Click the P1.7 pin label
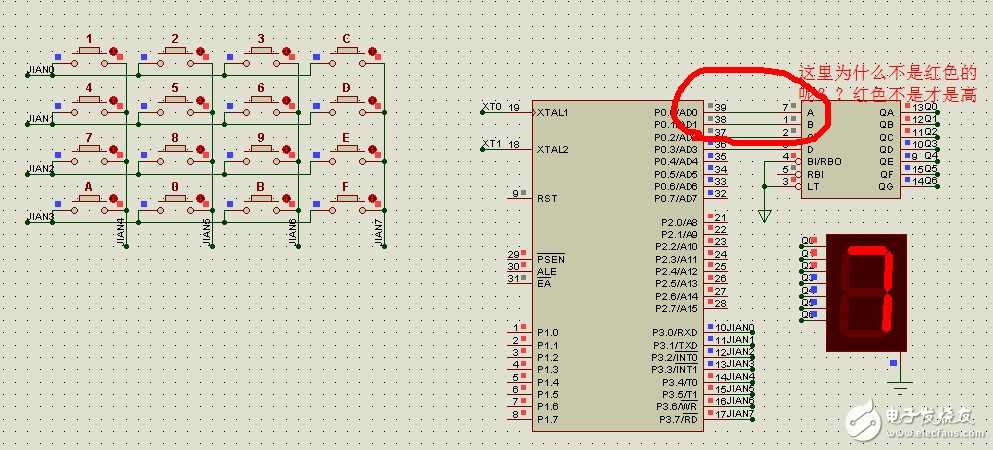The width and height of the screenshot is (993, 450). click(548, 419)
